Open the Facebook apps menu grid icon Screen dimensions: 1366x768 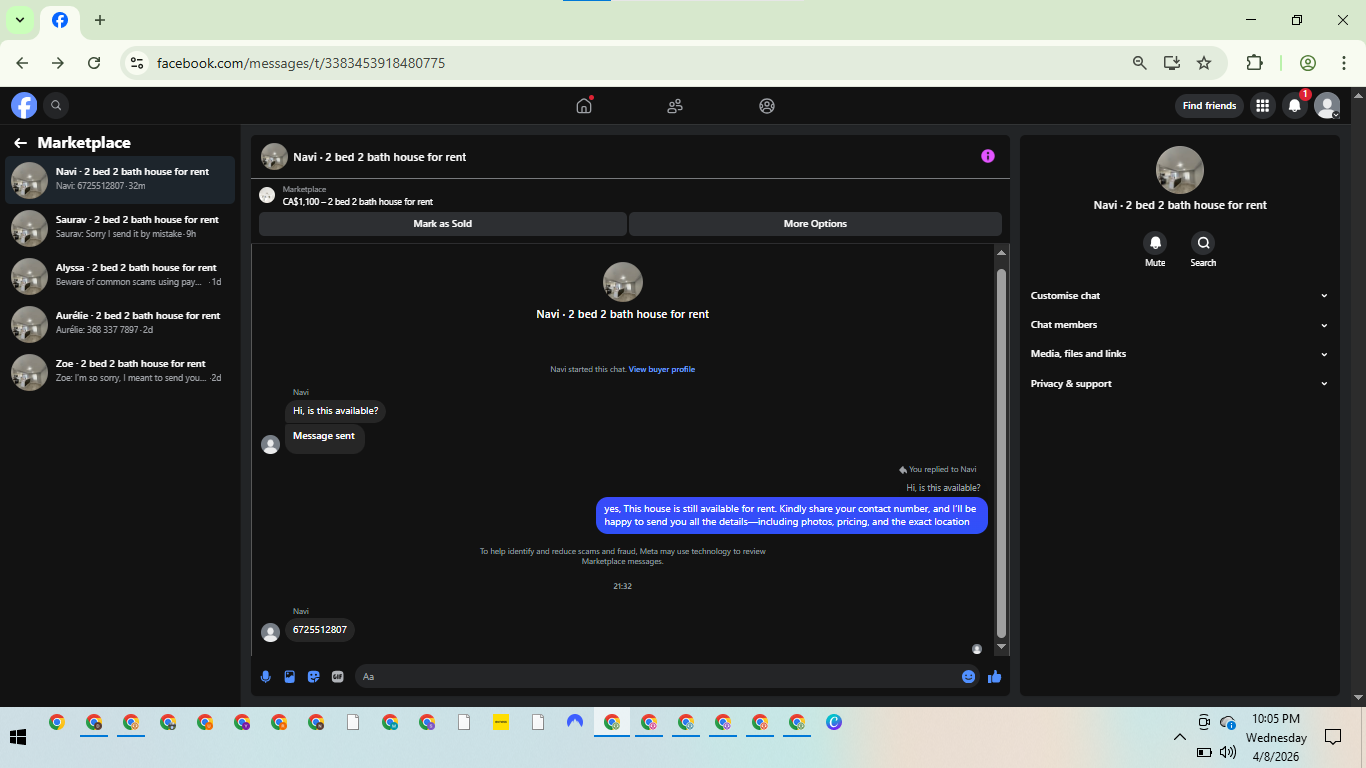tap(1263, 105)
